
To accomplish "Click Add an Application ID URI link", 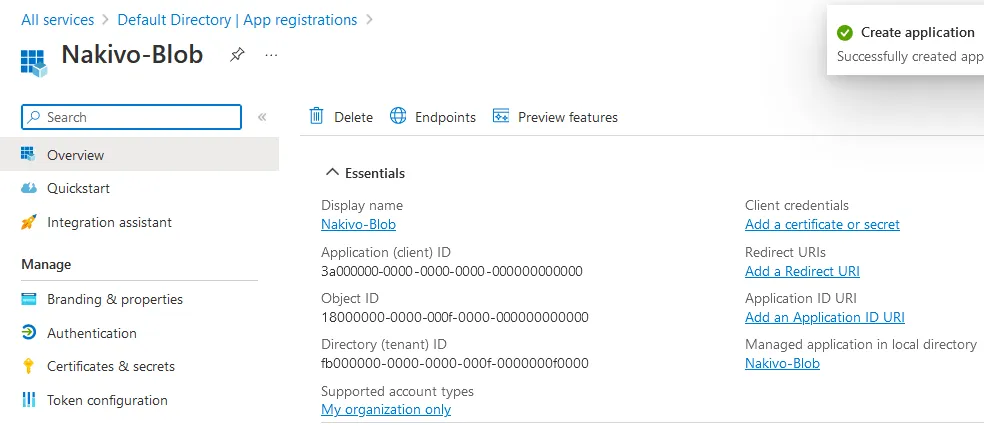I will click(x=824, y=317).
